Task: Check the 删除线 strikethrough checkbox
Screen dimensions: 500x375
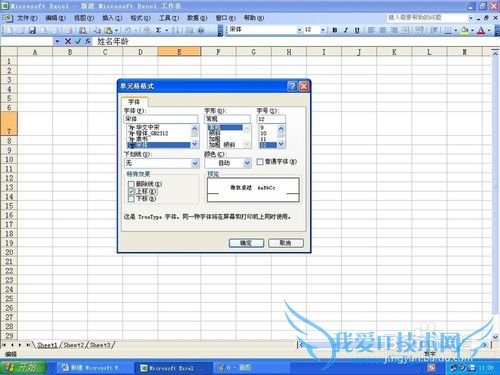Action: point(131,184)
